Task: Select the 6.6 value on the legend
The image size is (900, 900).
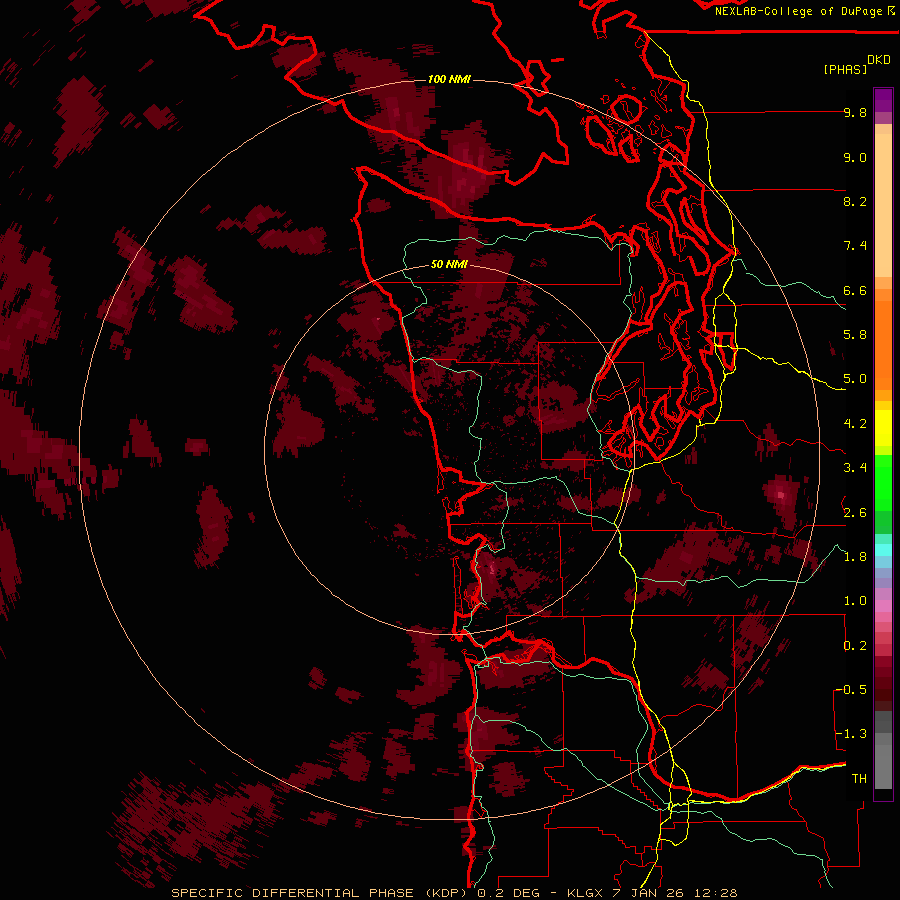Action: pos(855,291)
